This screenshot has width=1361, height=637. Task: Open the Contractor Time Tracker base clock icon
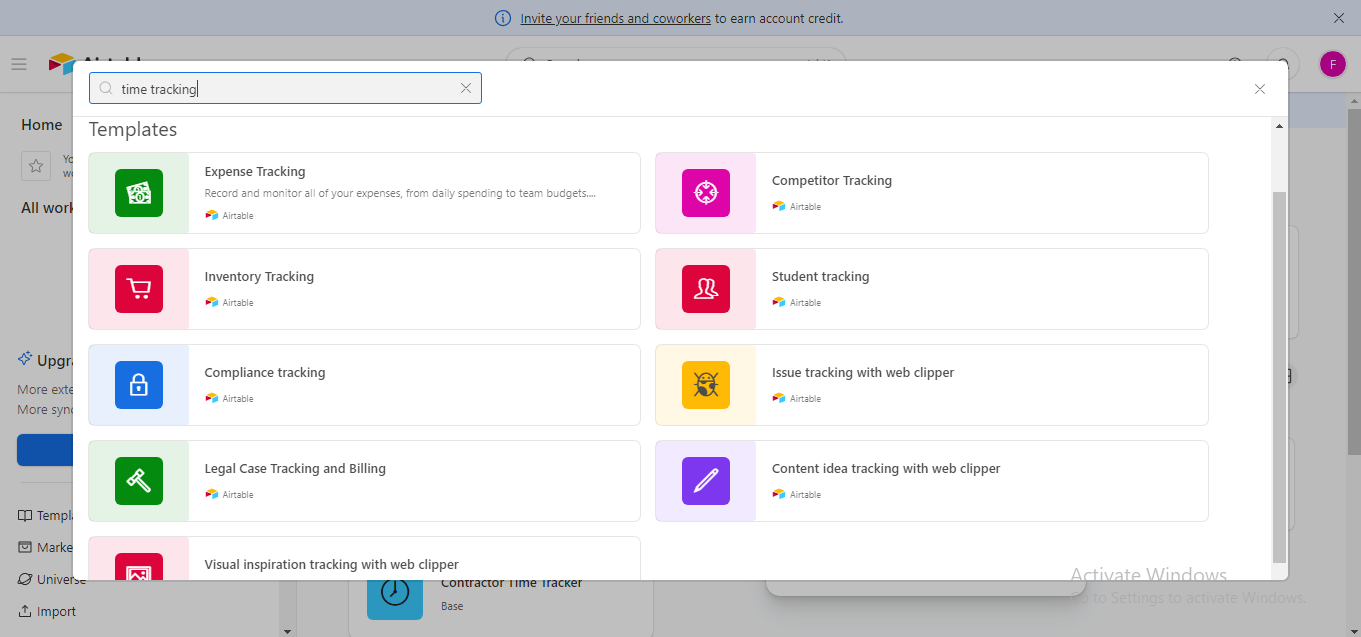(394, 592)
